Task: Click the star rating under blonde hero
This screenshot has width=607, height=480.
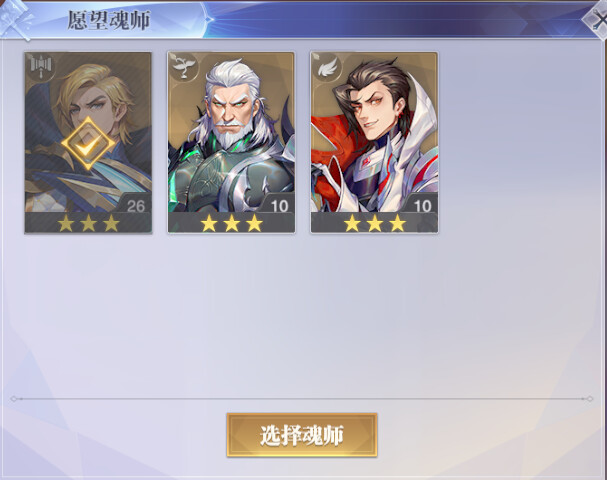Action: tap(88, 223)
